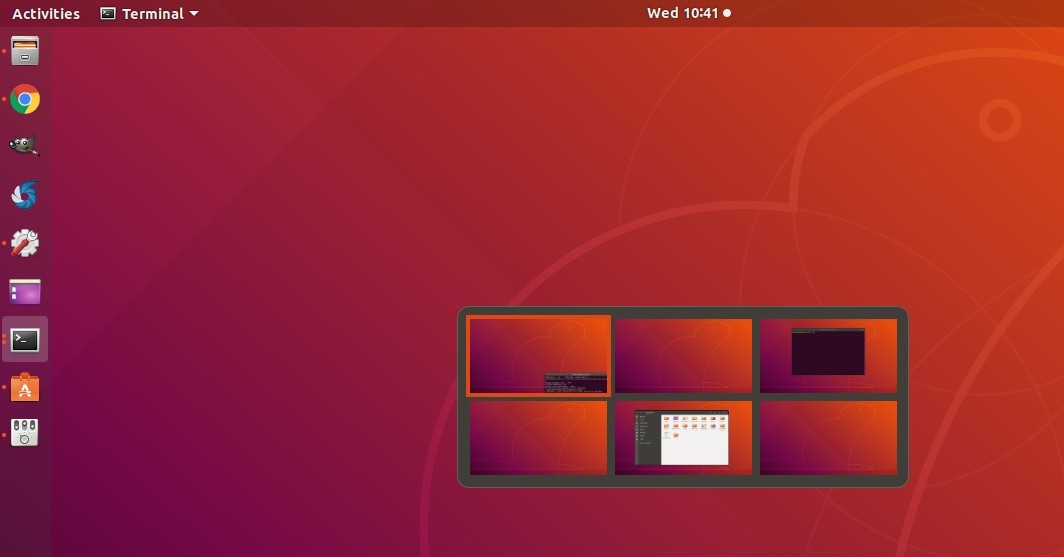The height and width of the screenshot is (557, 1064).
Task: Switch to workspace showing the Files window
Action: [x=683, y=438]
